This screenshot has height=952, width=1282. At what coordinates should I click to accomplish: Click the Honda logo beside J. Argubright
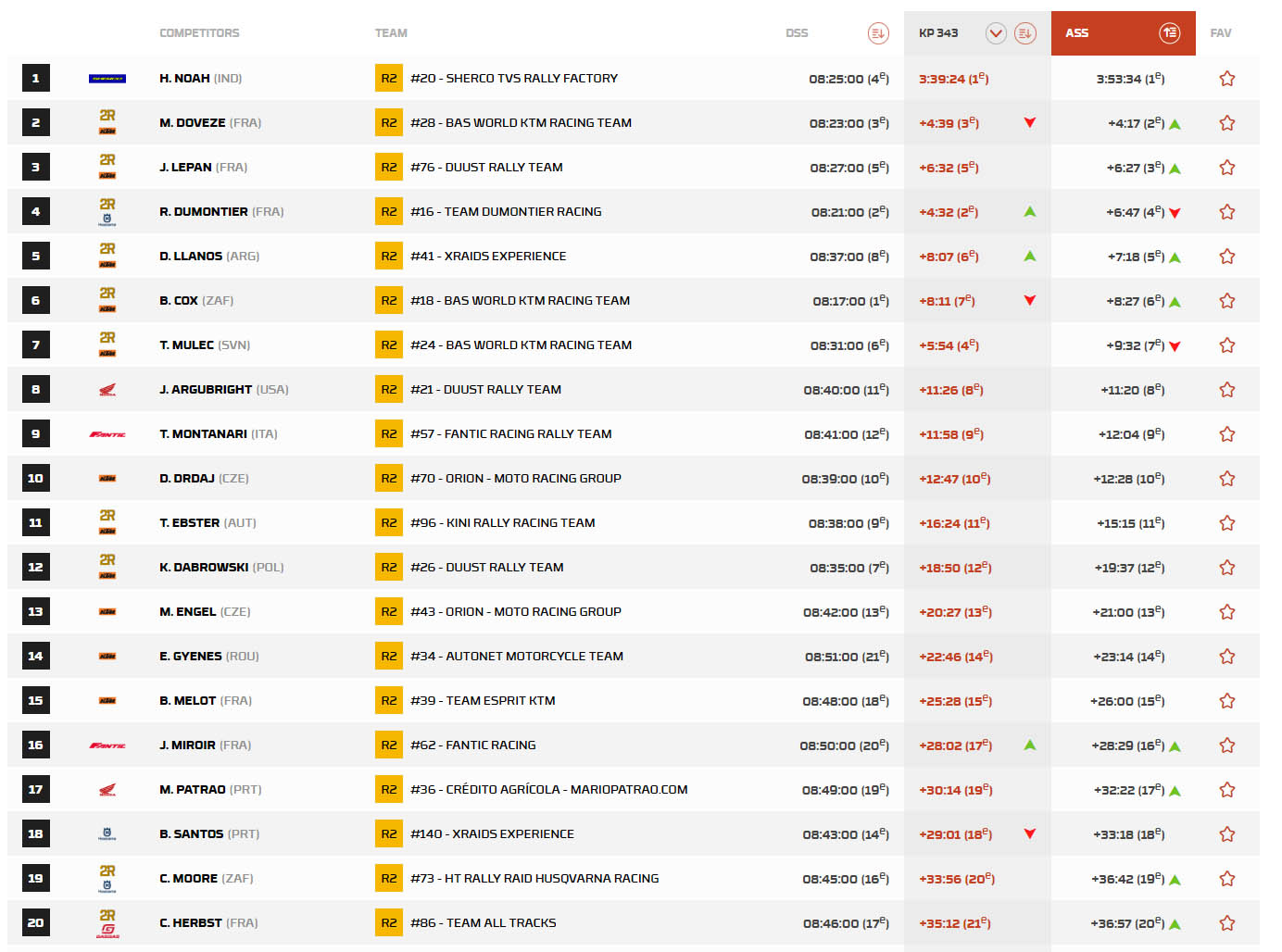[107, 390]
